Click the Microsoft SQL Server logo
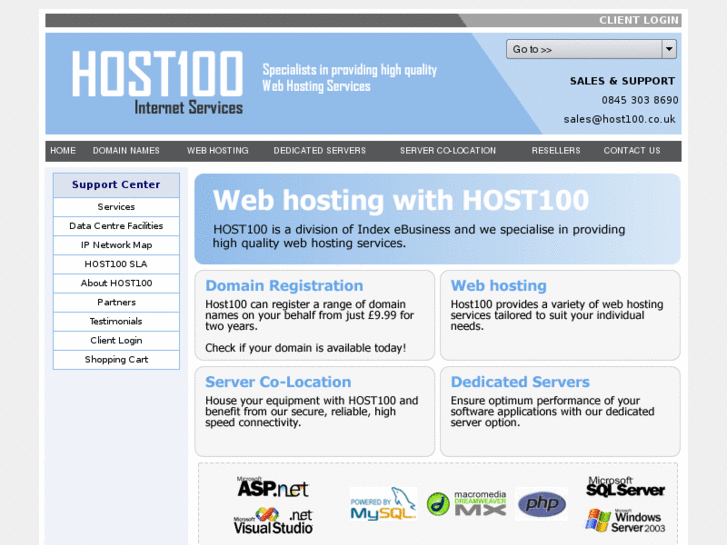 point(625,487)
